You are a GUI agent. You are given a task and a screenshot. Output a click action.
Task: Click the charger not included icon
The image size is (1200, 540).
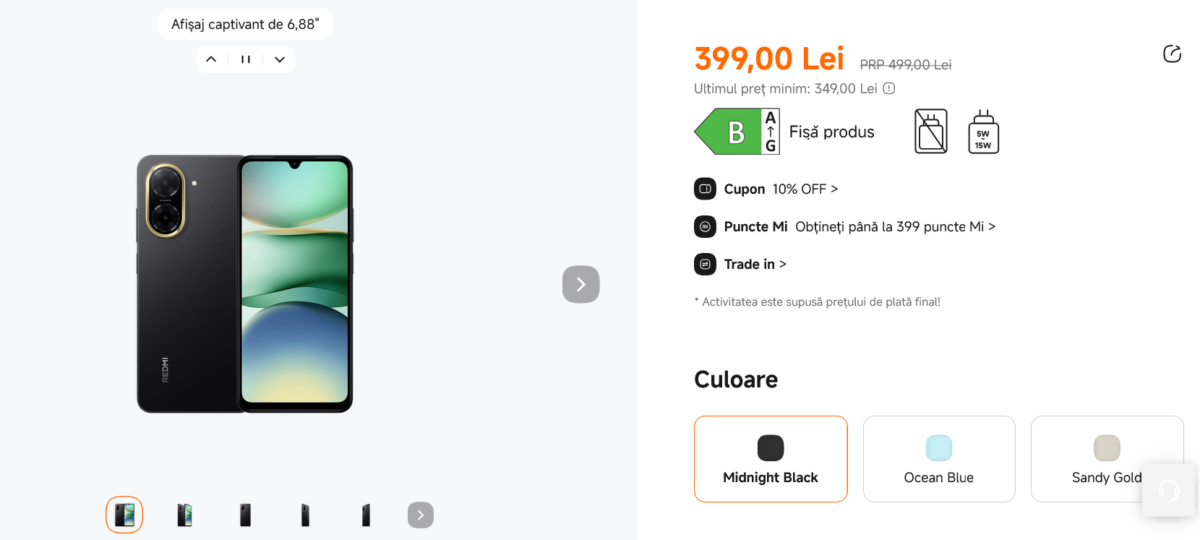(x=931, y=132)
